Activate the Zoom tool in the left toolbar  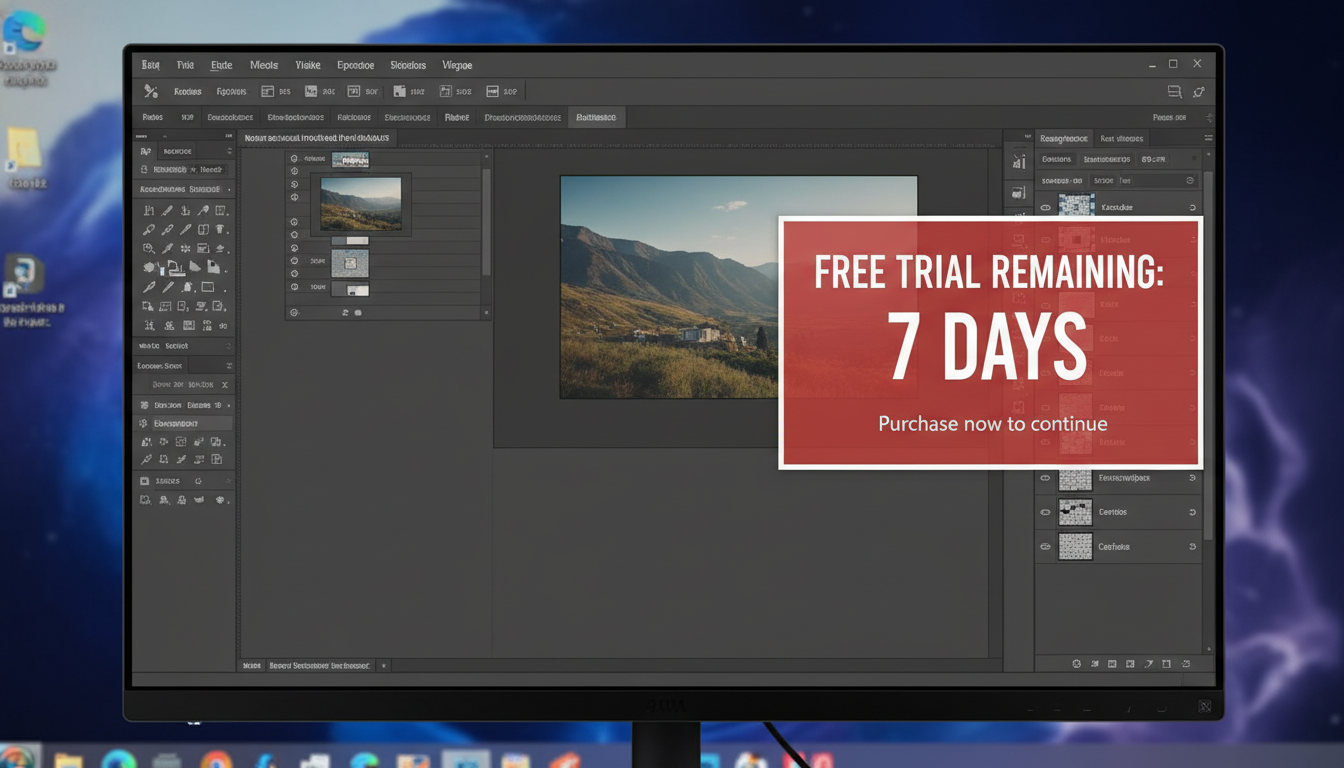[x=150, y=248]
